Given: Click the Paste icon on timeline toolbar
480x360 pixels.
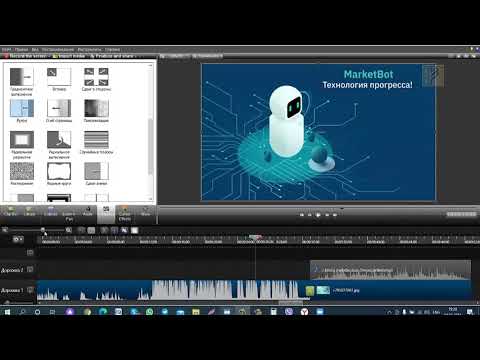Looking at the screenshot, I should pos(134,230).
